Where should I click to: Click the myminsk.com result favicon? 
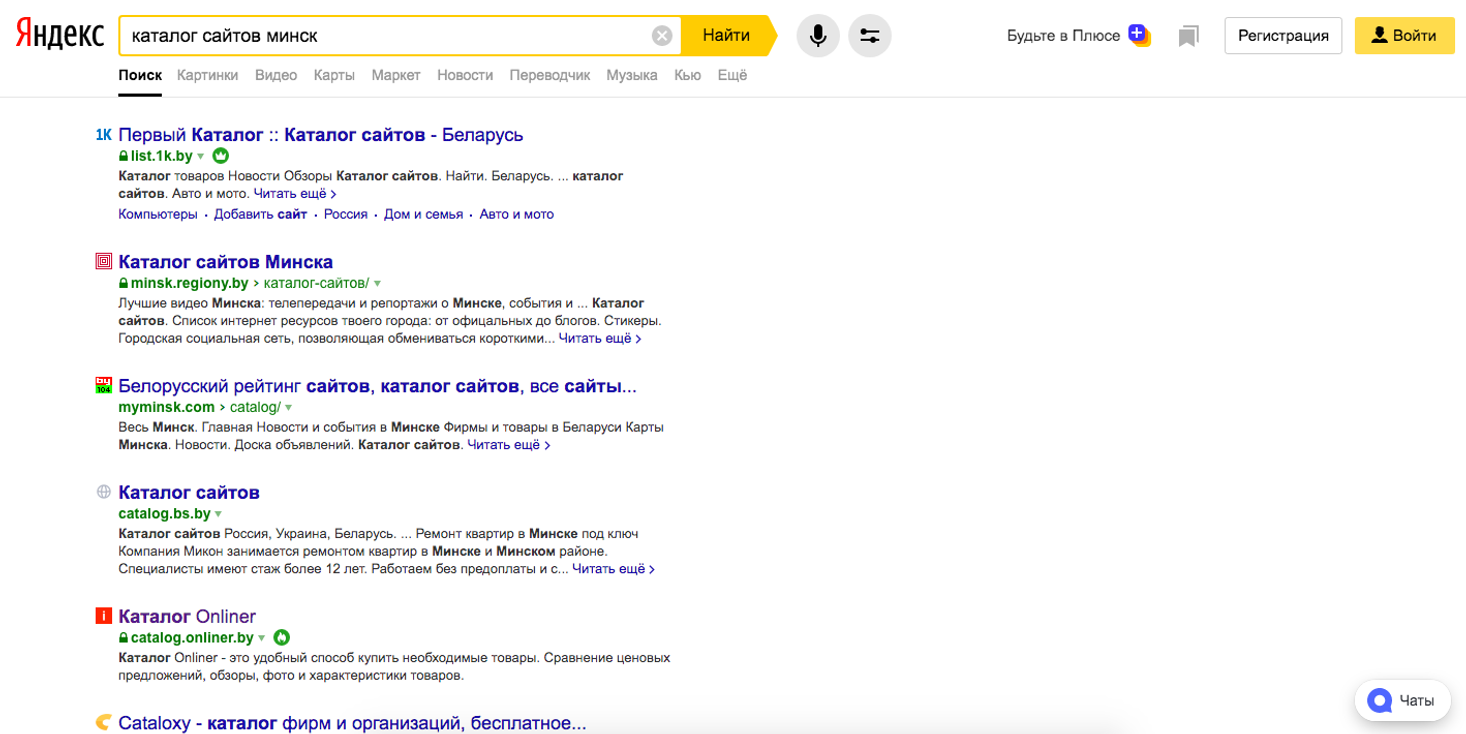click(103, 385)
